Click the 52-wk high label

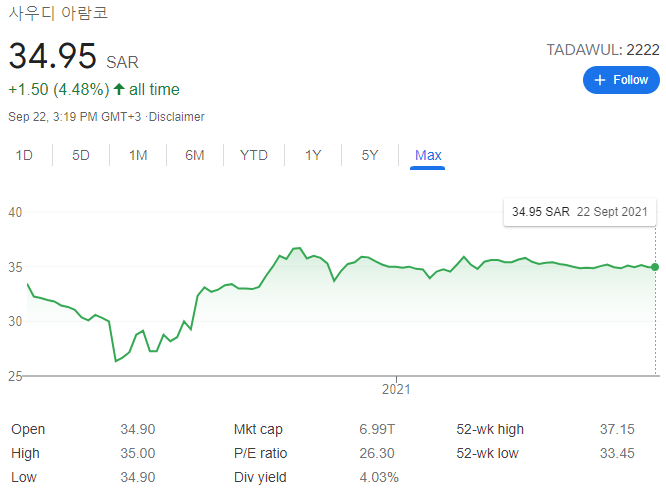pos(490,430)
